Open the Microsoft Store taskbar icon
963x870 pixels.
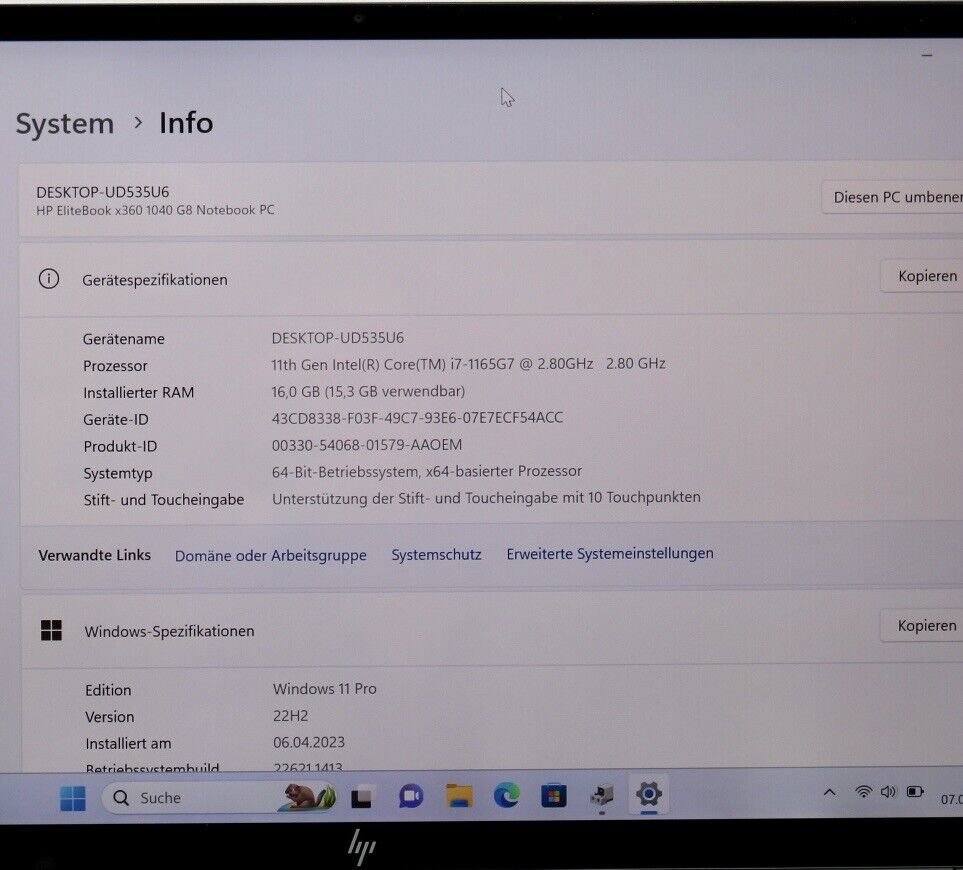(553, 796)
